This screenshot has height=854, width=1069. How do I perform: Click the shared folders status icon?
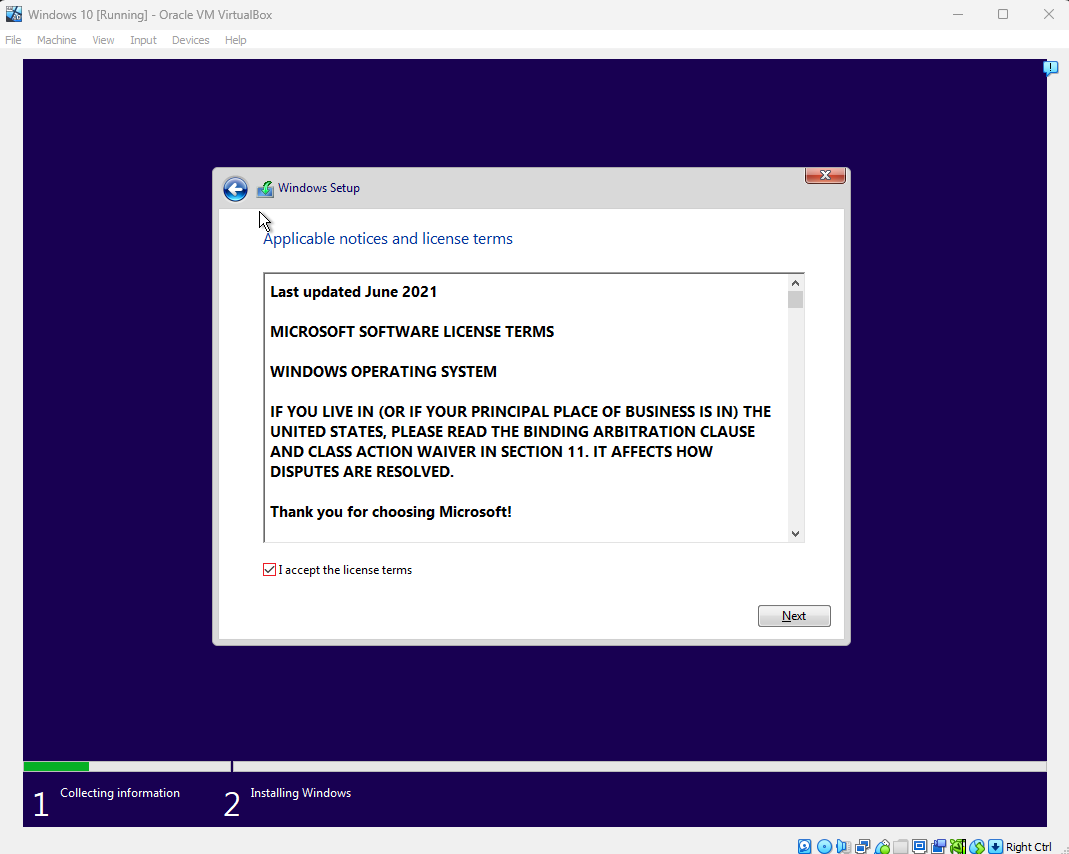point(900,847)
